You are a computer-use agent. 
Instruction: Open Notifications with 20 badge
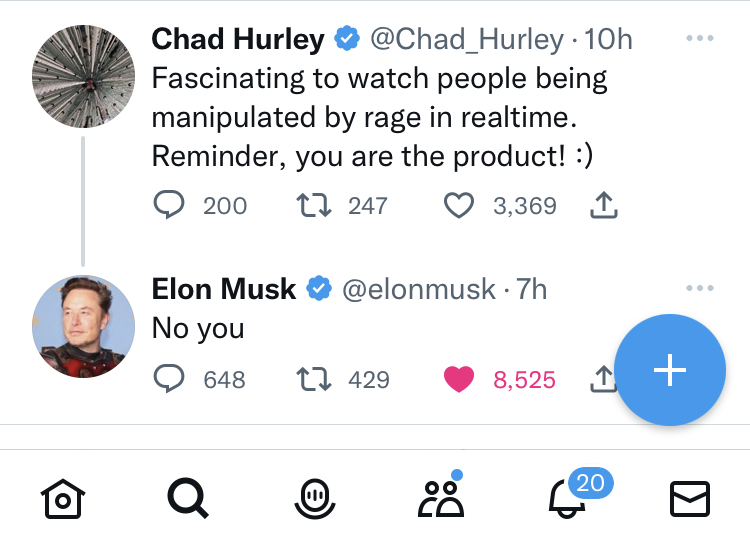pyautogui.click(x=566, y=497)
